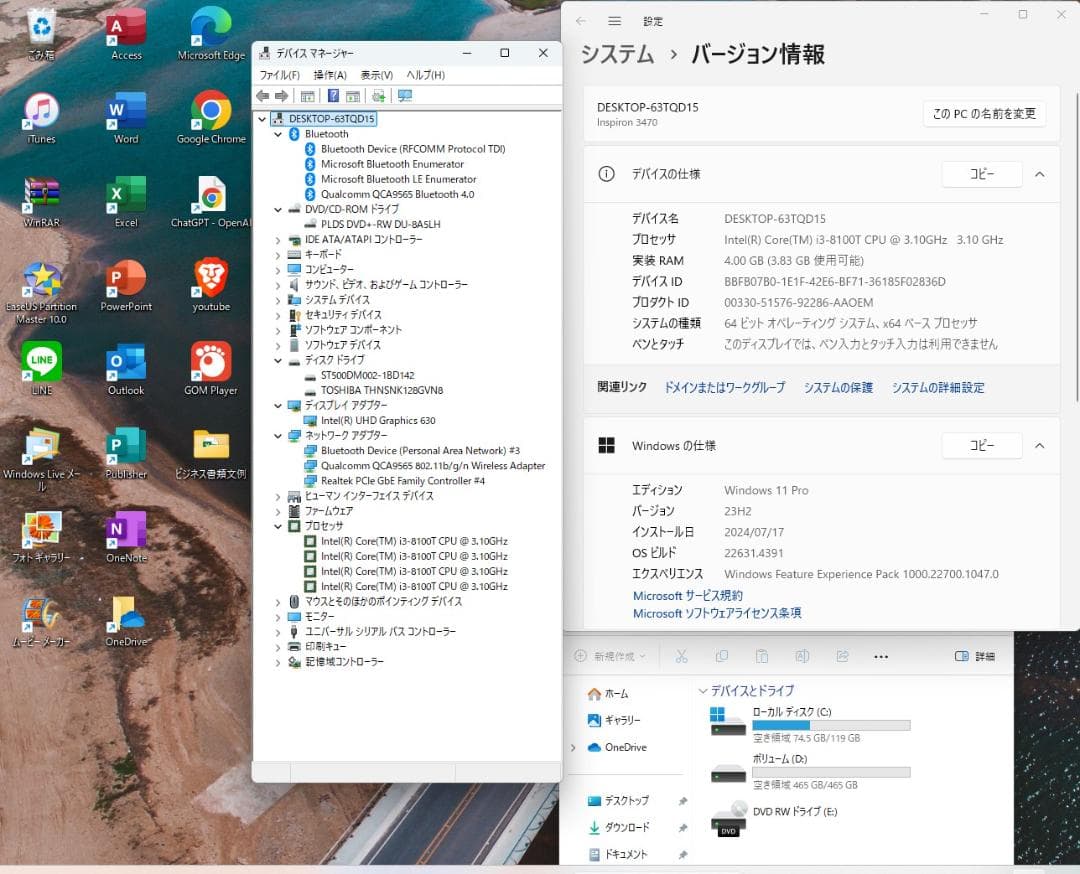
Task: Open the 表示(V) menu in Device Manager
Action: [x=375, y=74]
